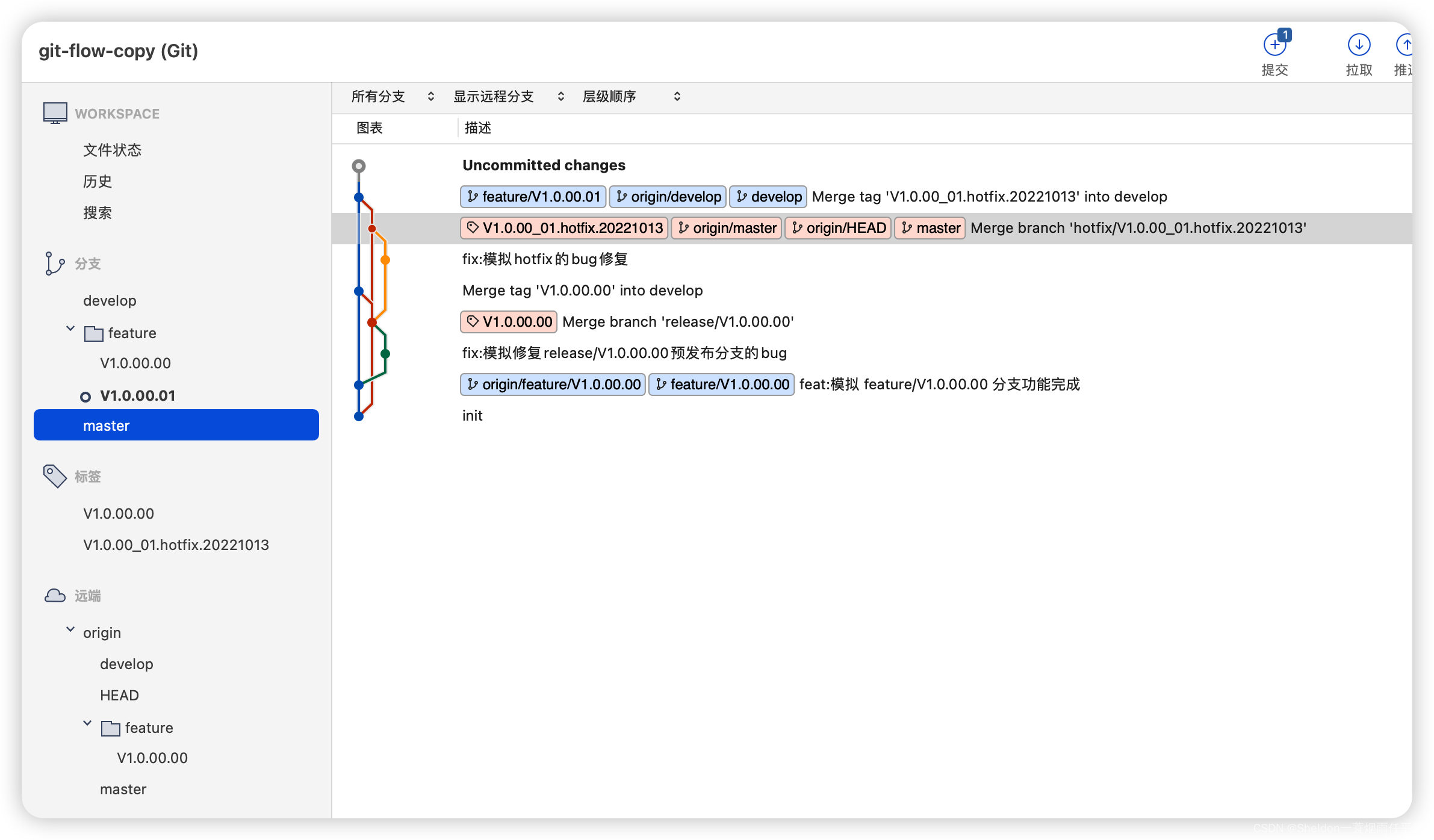The image size is (1434, 840).
Task: Collapse the origin remote tree
Action: [x=70, y=629]
